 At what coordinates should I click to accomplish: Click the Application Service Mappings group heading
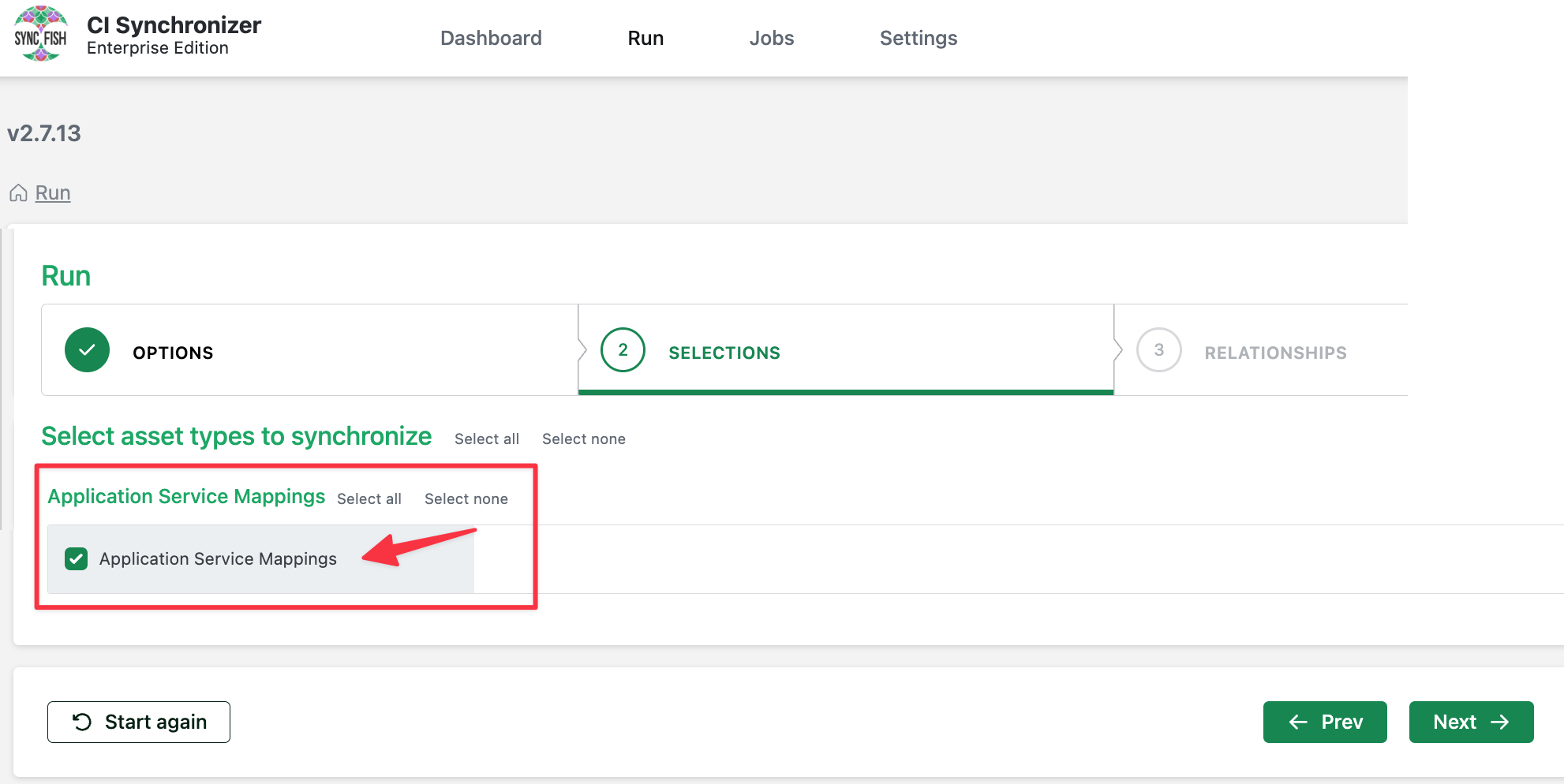(x=186, y=496)
